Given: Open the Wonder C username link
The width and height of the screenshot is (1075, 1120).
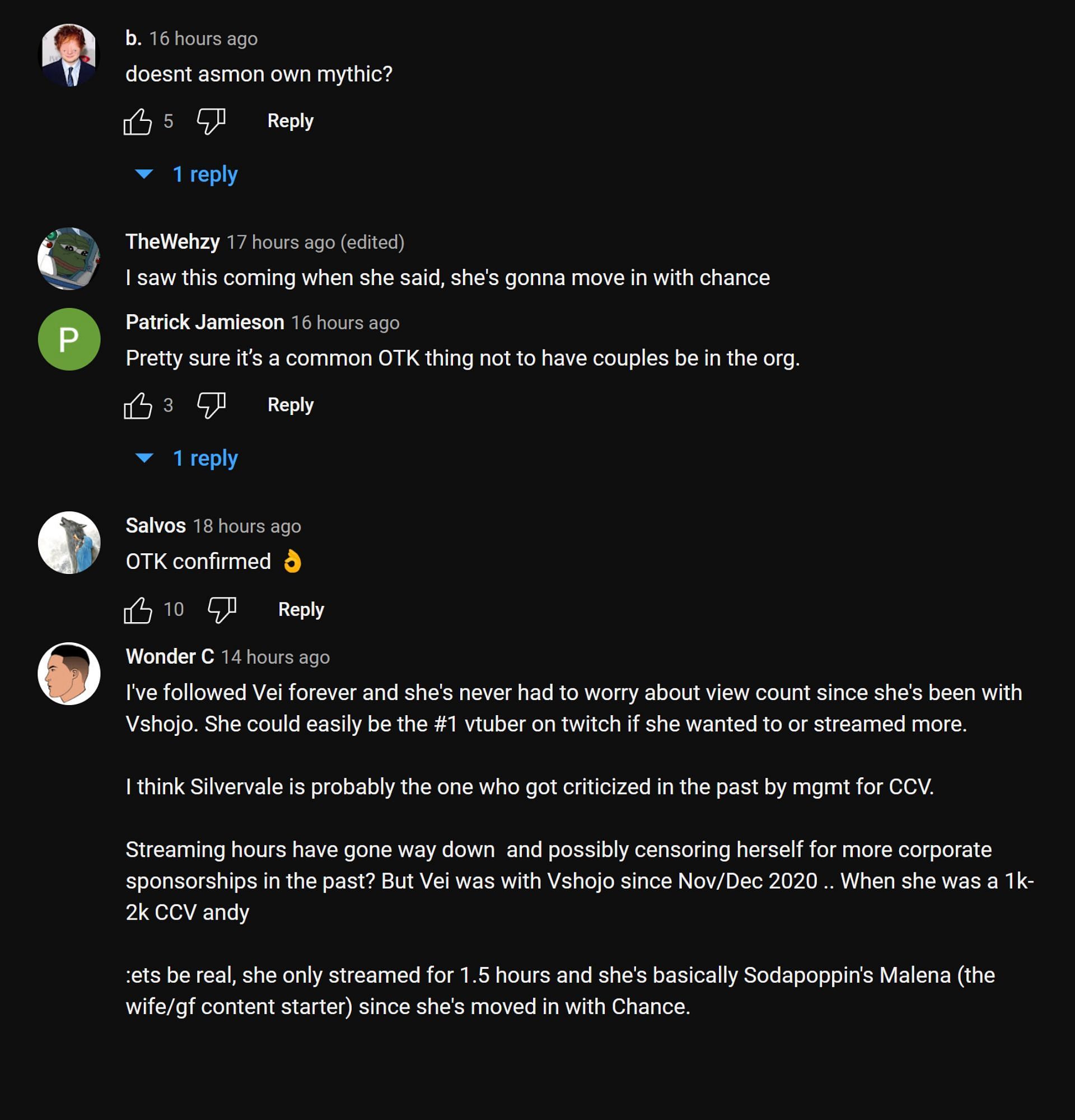Looking at the screenshot, I should click(x=170, y=657).
